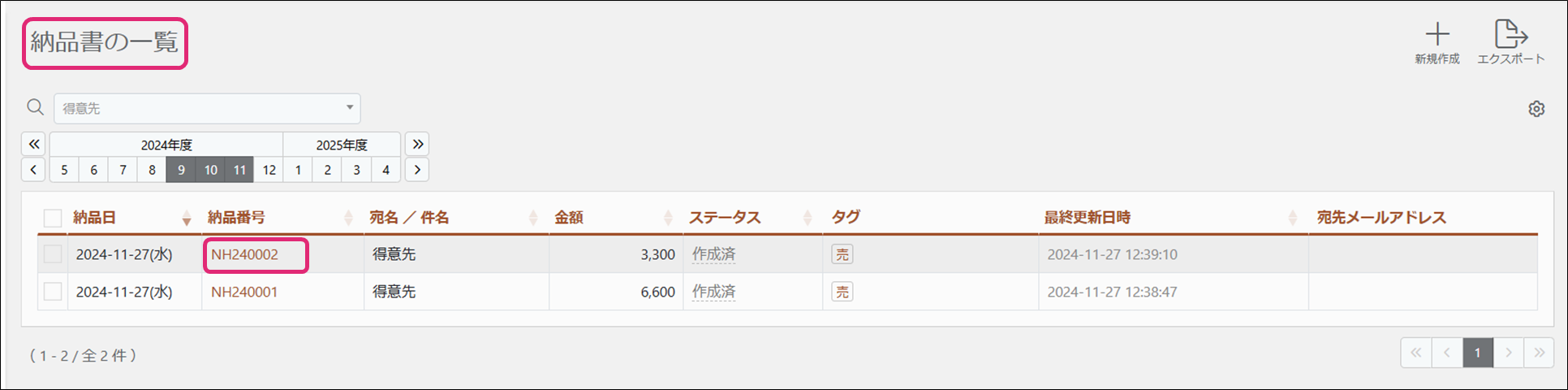Open 作成済 status dropdown for NH240001
This screenshot has width=1568, height=390.
coord(713,292)
